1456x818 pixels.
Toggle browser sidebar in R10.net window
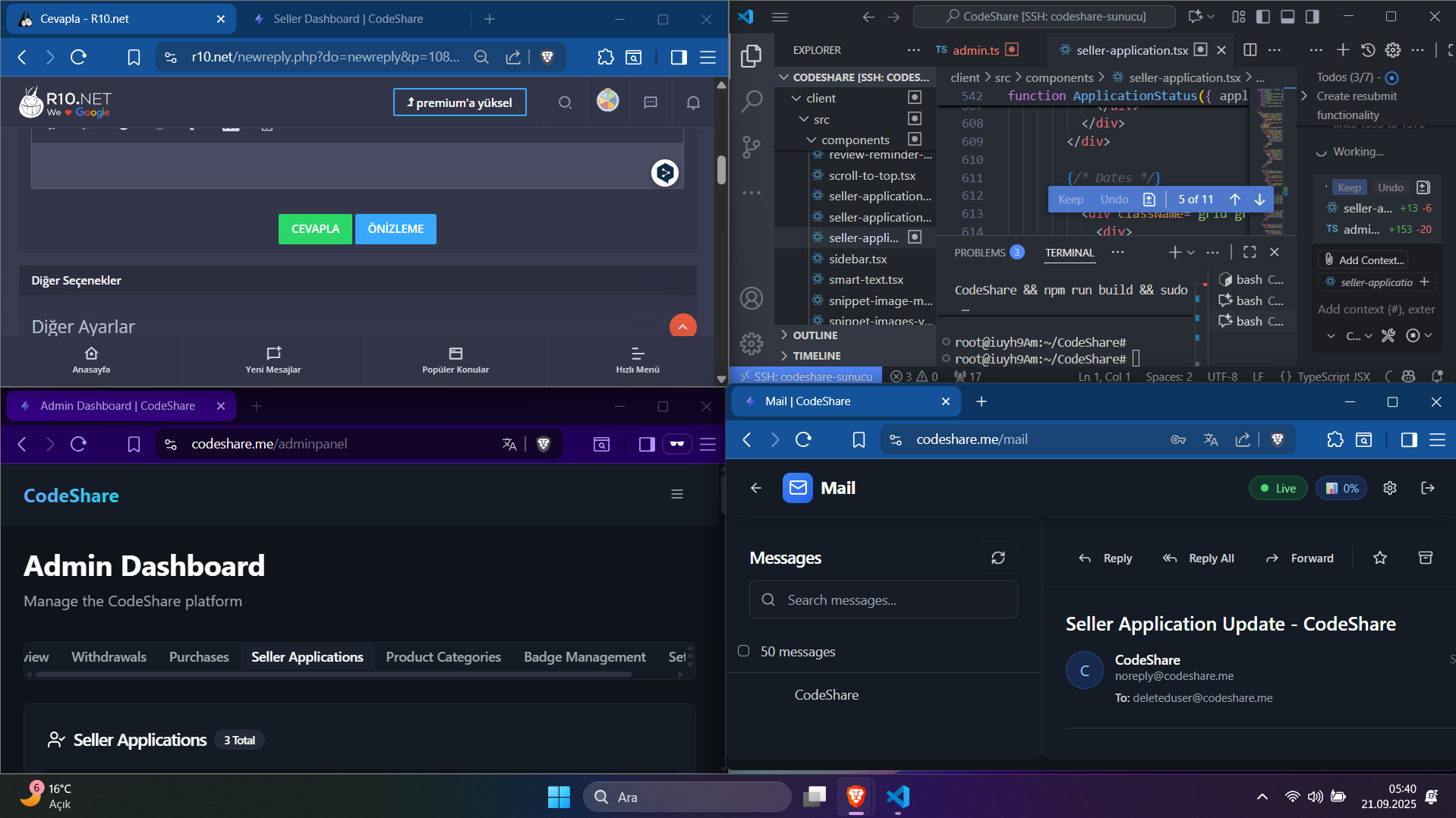click(679, 57)
